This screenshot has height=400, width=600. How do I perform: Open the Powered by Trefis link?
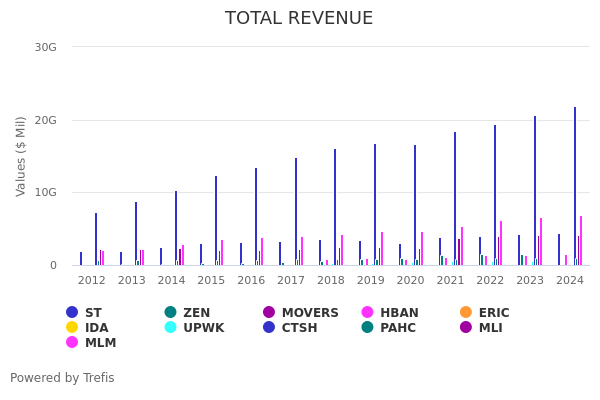click(62, 378)
